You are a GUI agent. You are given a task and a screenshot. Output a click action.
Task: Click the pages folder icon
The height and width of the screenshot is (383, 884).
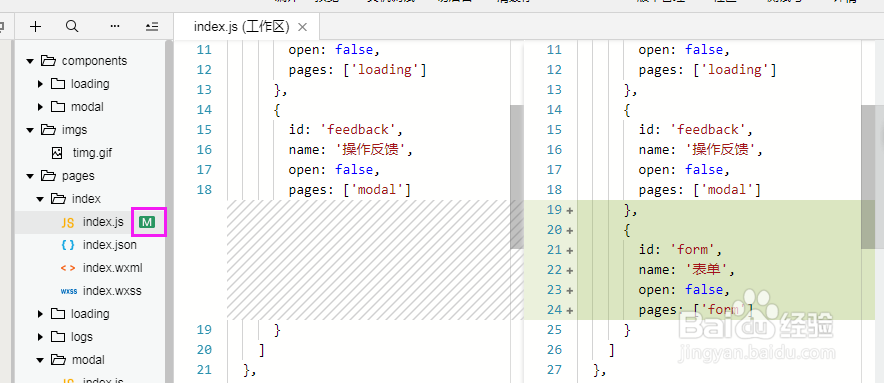(x=48, y=175)
